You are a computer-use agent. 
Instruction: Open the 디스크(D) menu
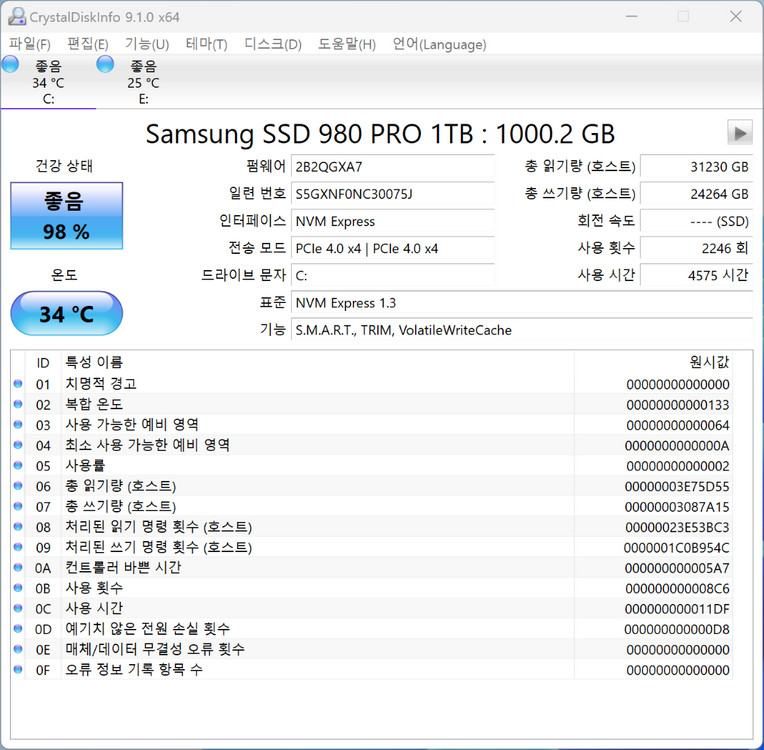273,44
